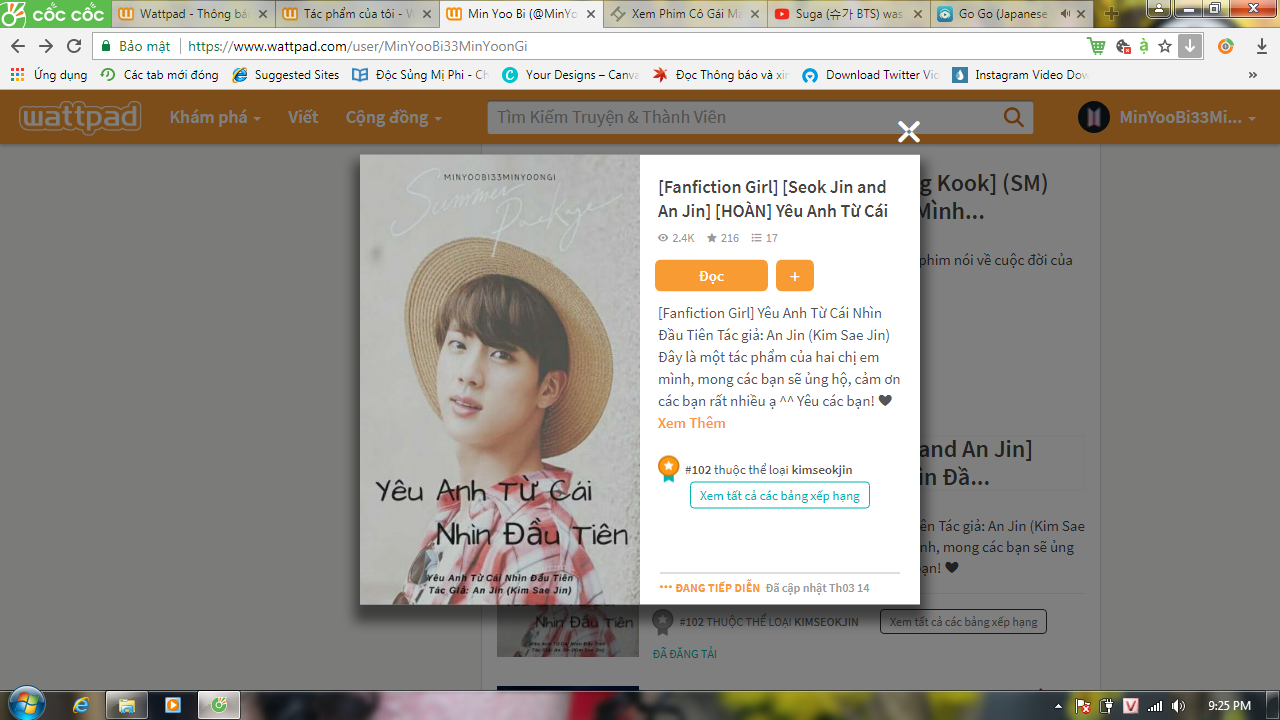Show hidden system tray icons

click(x=1058, y=706)
